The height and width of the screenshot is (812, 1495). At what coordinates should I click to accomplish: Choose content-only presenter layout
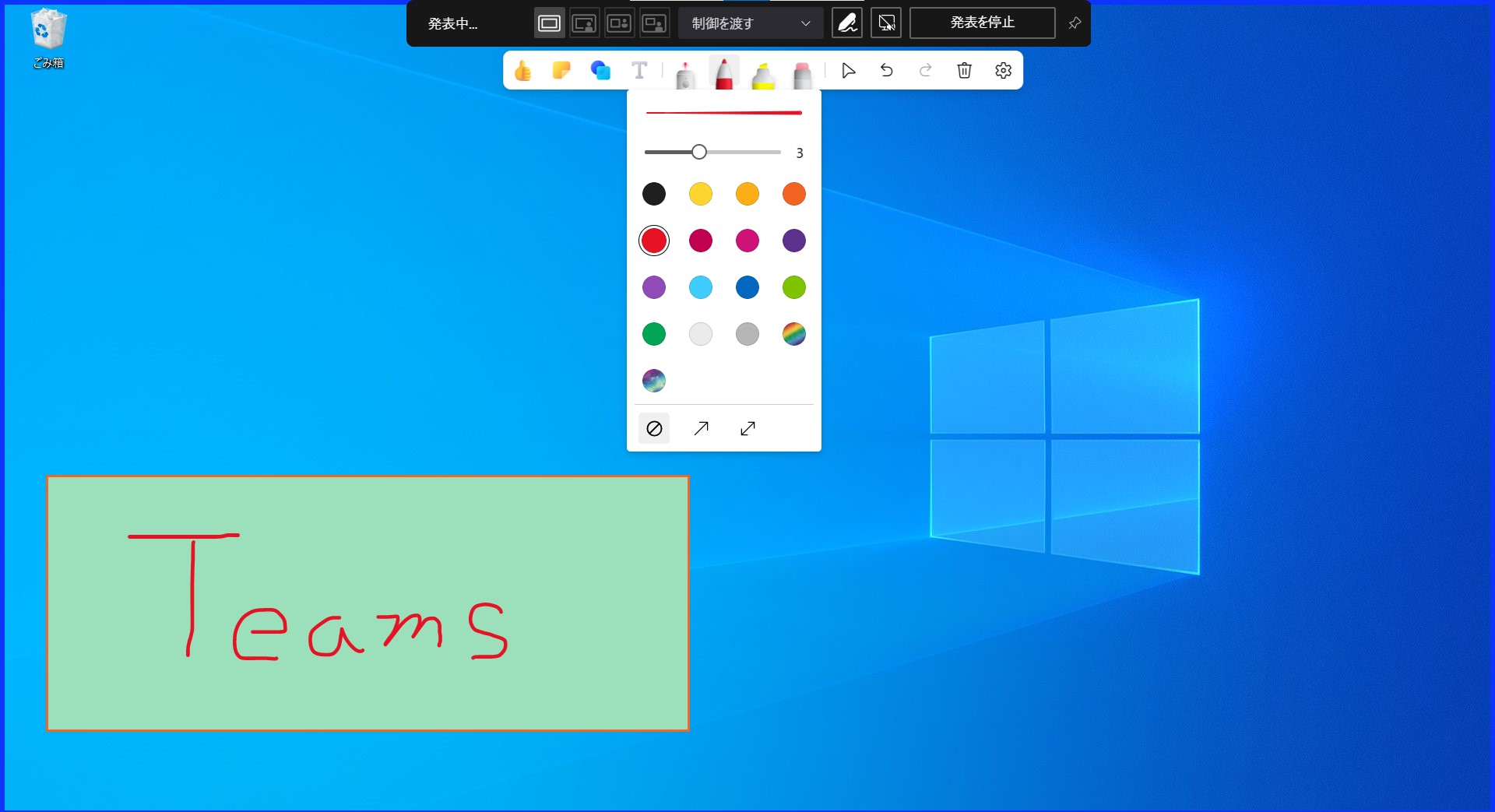point(549,23)
